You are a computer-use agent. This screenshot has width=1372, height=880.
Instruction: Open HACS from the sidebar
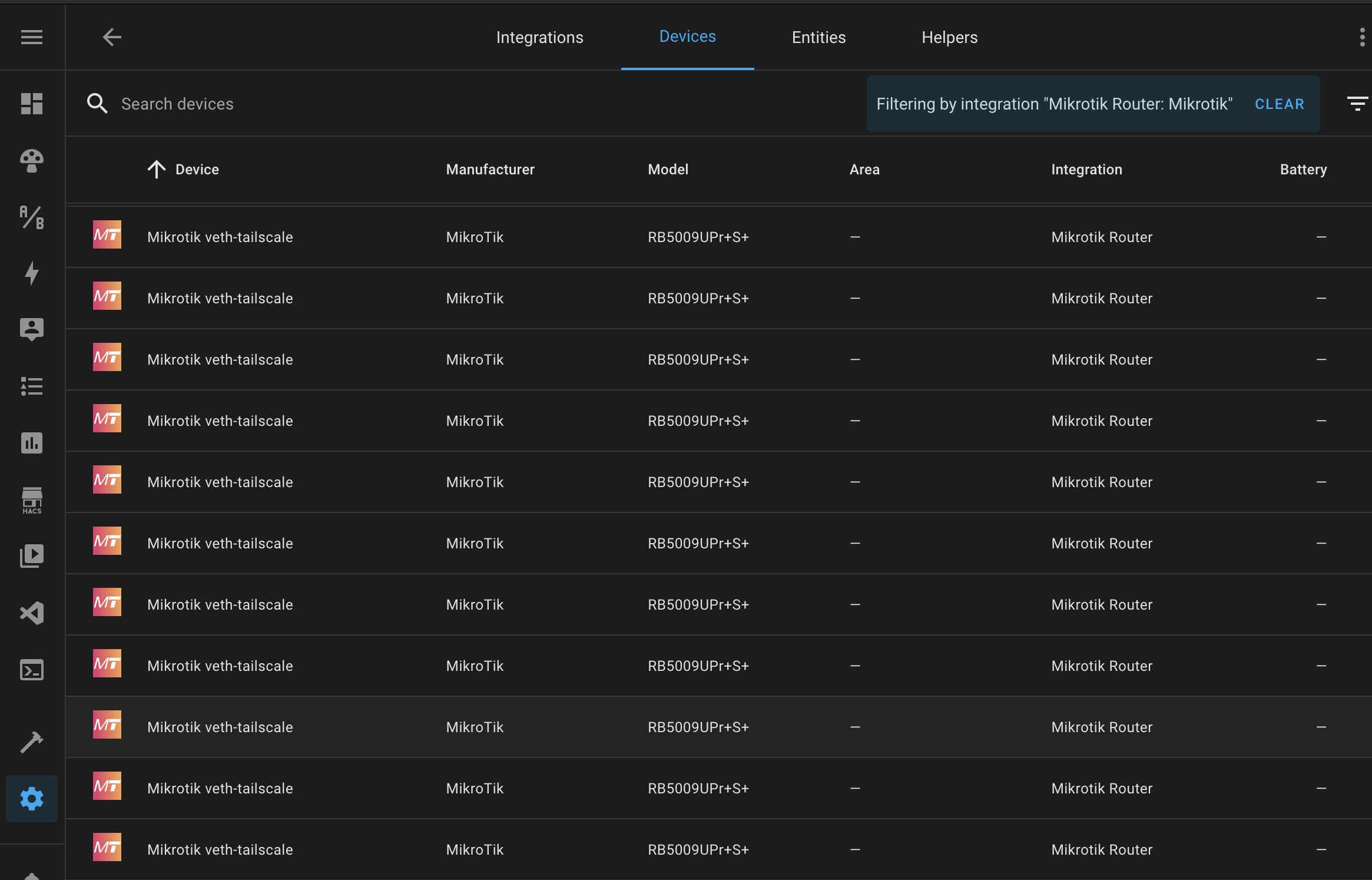click(31, 500)
